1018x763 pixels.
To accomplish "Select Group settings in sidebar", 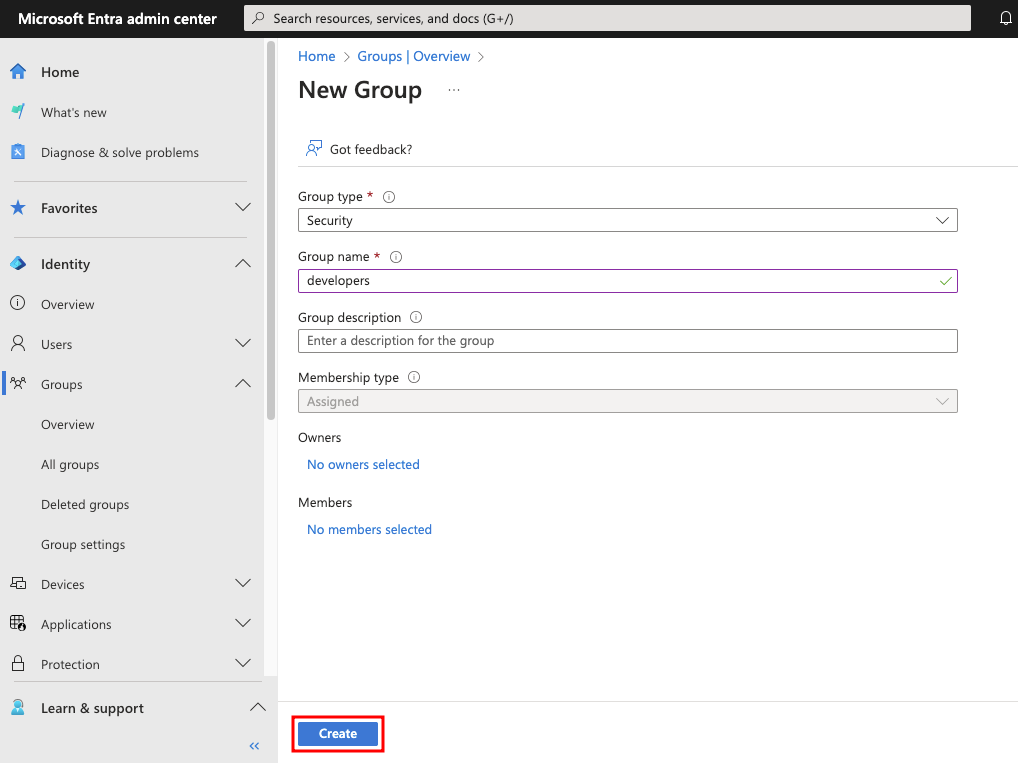I will pyautogui.click(x=83, y=545).
